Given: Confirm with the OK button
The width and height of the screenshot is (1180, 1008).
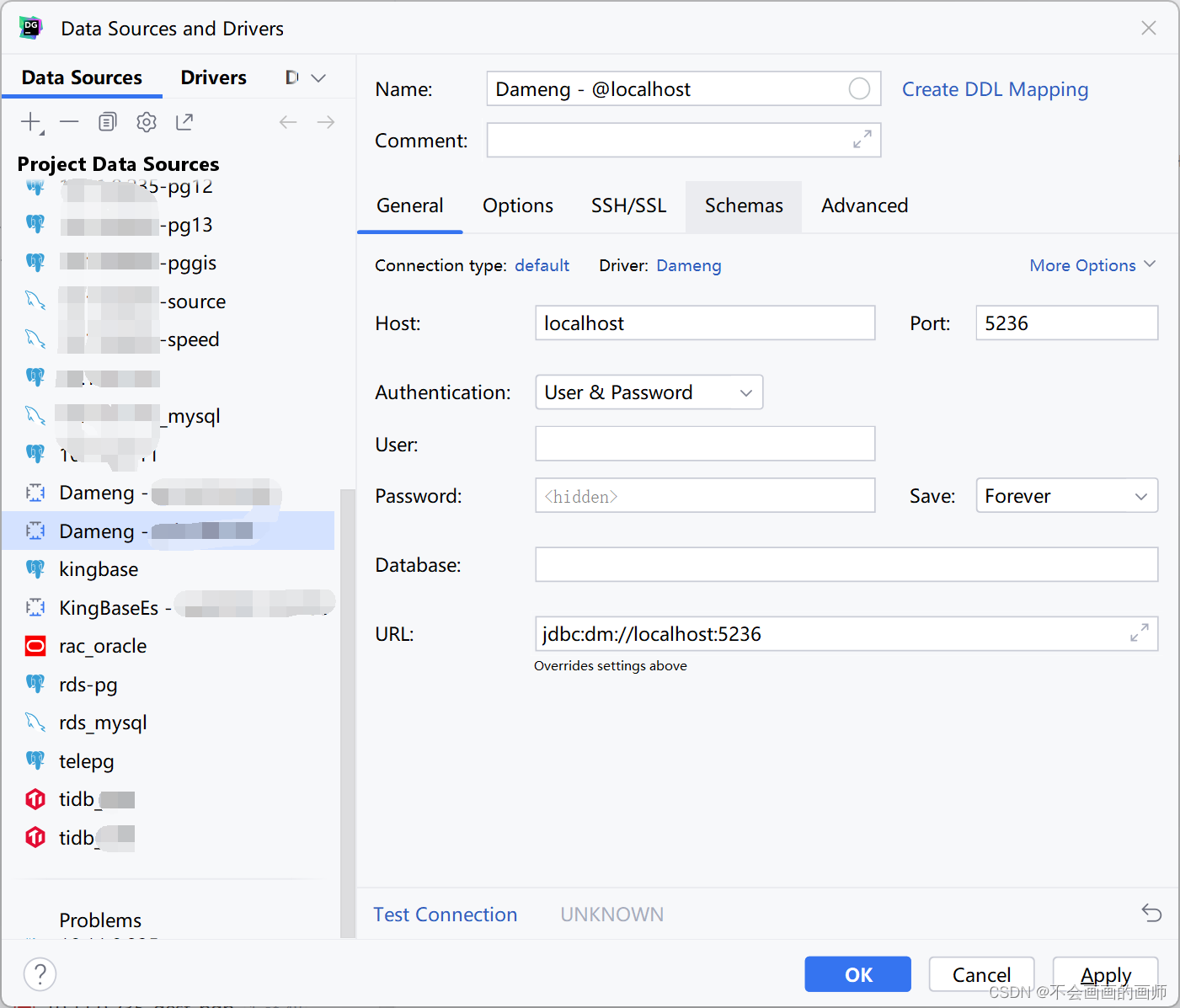Looking at the screenshot, I should tap(857, 974).
